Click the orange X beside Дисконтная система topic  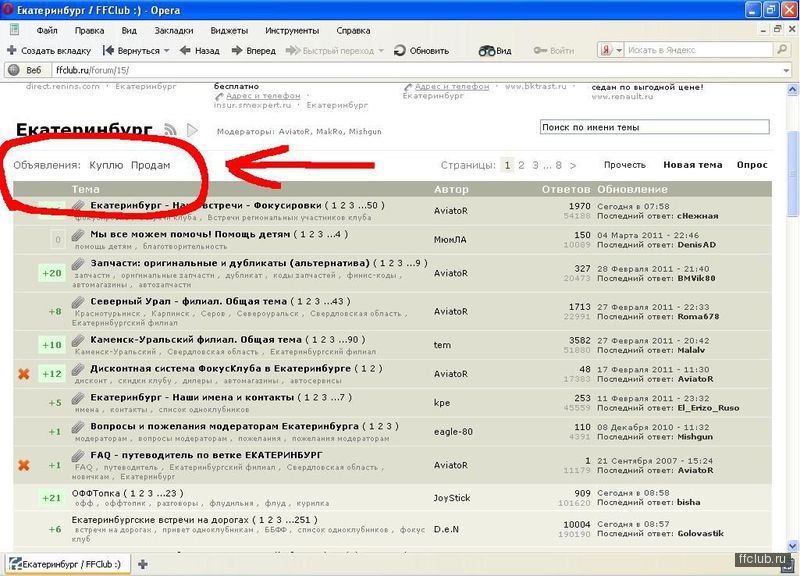click(x=23, y=373)
